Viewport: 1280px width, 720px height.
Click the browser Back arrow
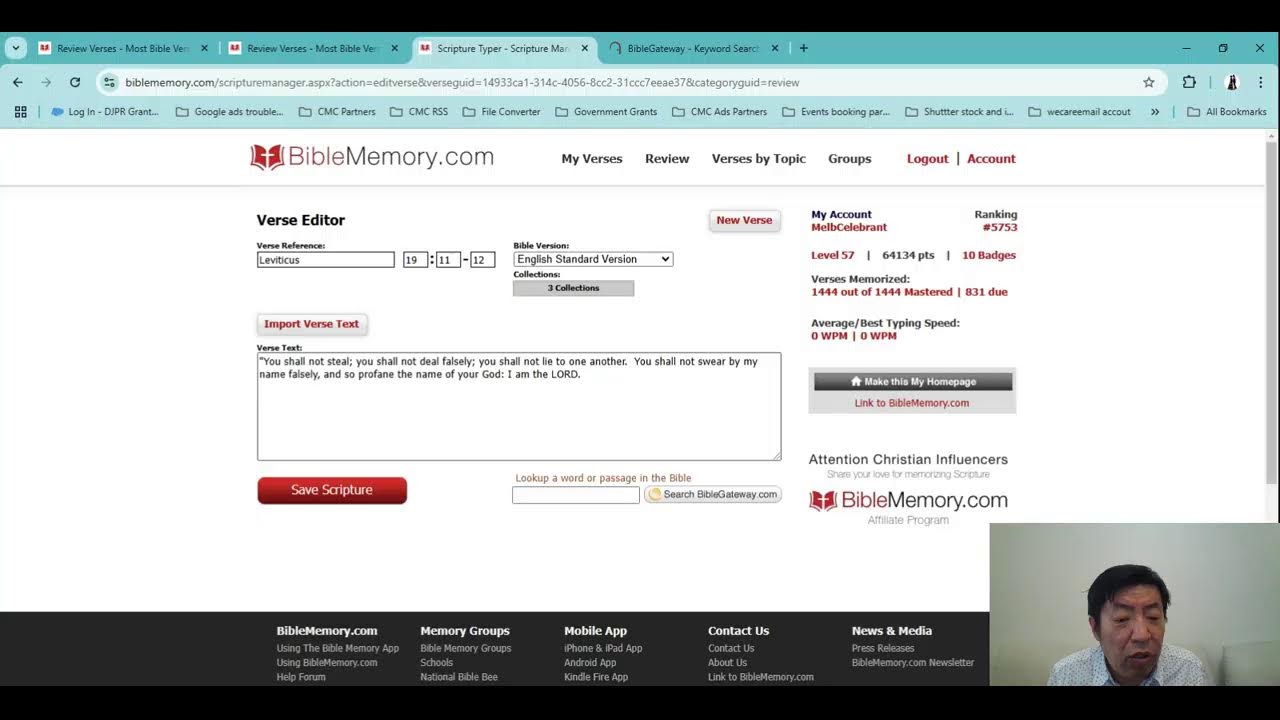[x=18, y=82]
